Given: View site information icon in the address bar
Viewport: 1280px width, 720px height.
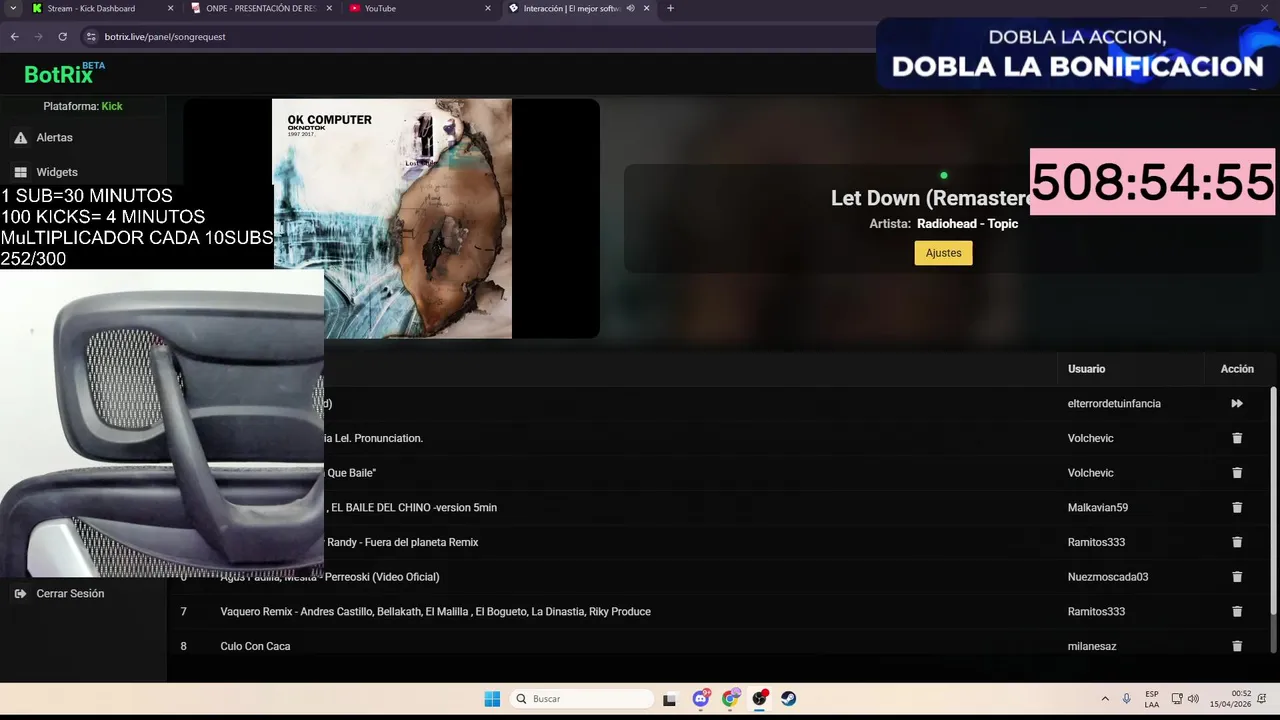Looking at the screenshot, I should (91, 36).
